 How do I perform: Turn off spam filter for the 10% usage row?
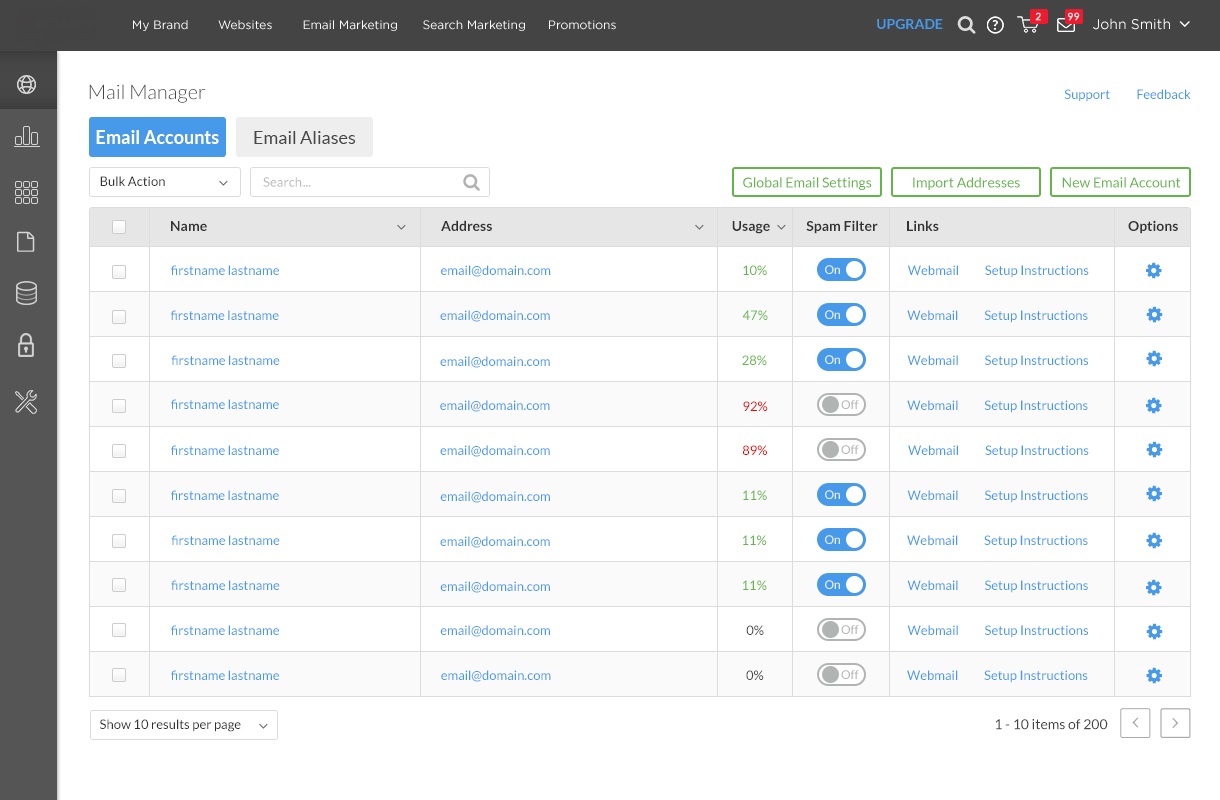[841, 270]
